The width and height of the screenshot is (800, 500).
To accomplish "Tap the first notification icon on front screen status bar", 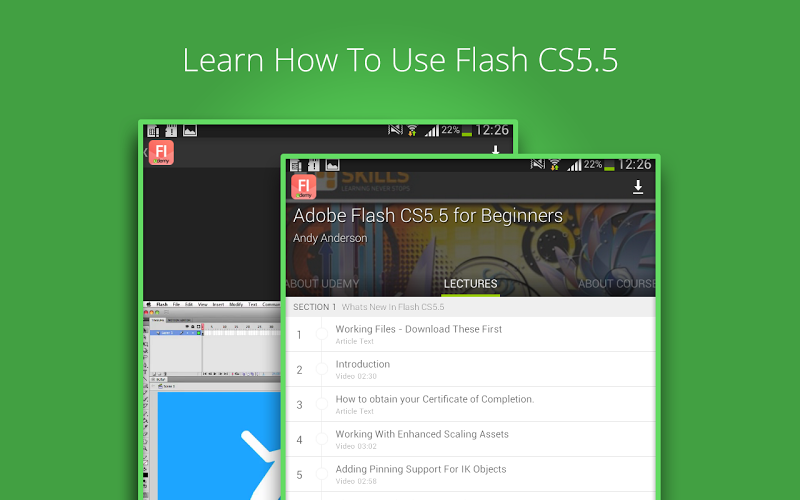I will 296,165.
